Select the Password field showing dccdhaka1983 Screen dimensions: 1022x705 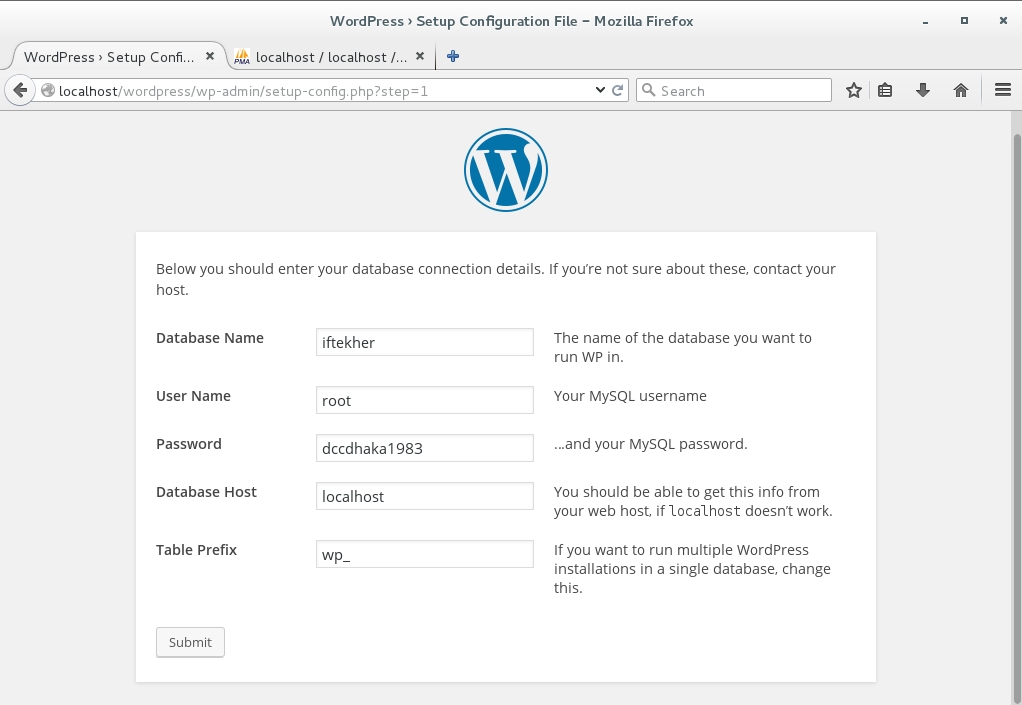coord(424,447)
